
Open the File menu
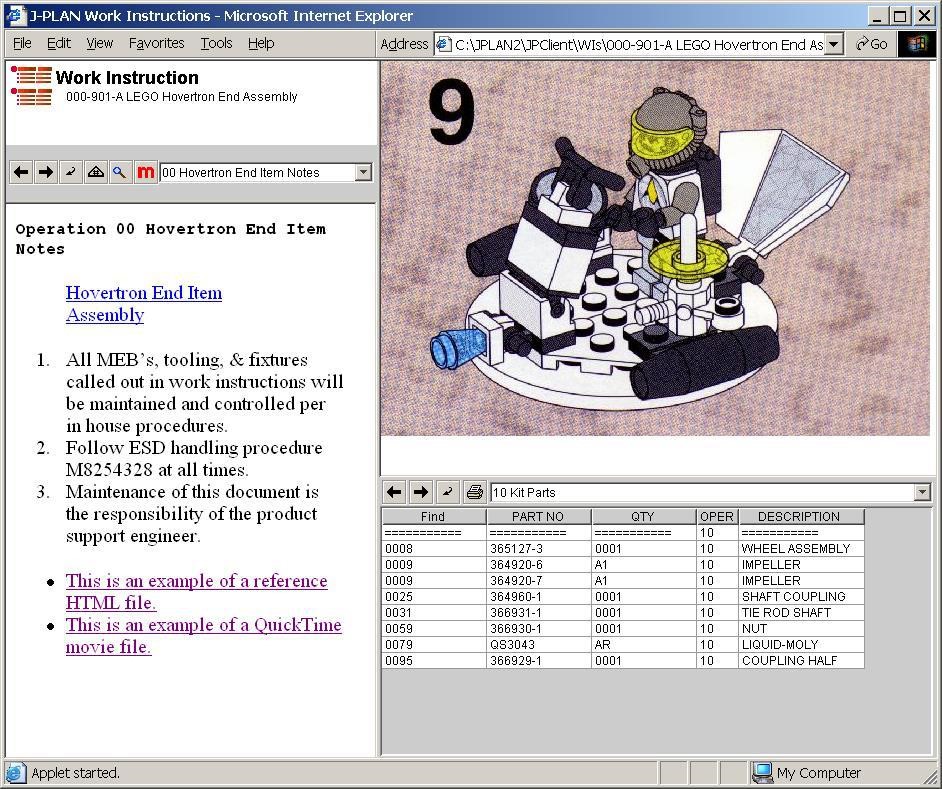pyautogui.click(x=22, y=43)
